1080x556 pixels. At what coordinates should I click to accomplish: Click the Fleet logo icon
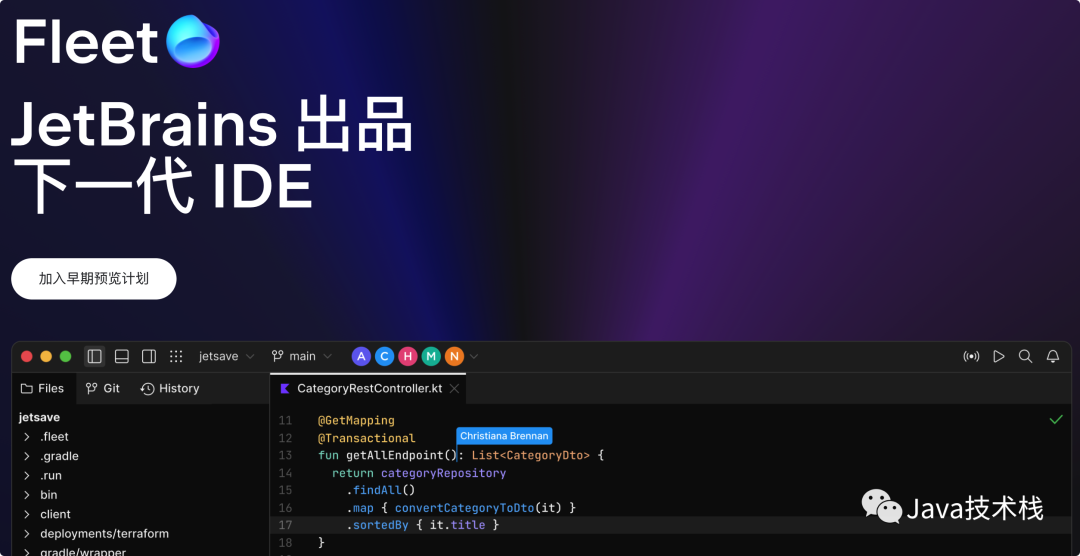[x=192, y=41]
